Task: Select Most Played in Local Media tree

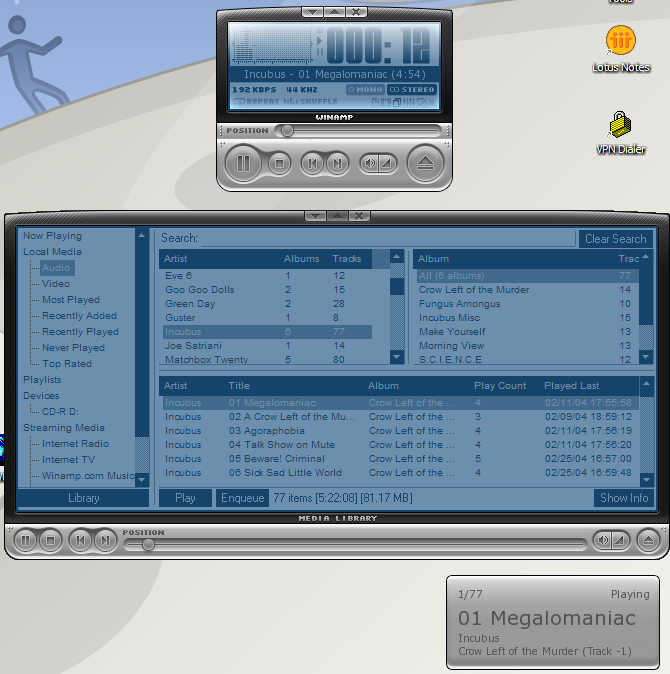Action: pyautogui.click(x=70, y=300)
